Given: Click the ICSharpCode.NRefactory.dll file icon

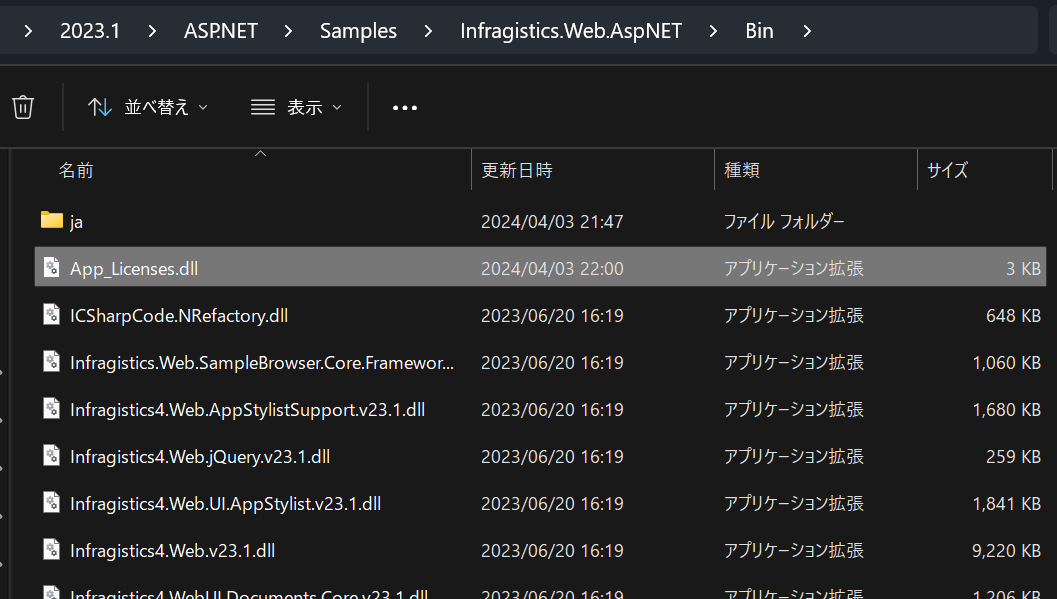Looking at the screenshot, I should tap(52, 315).
